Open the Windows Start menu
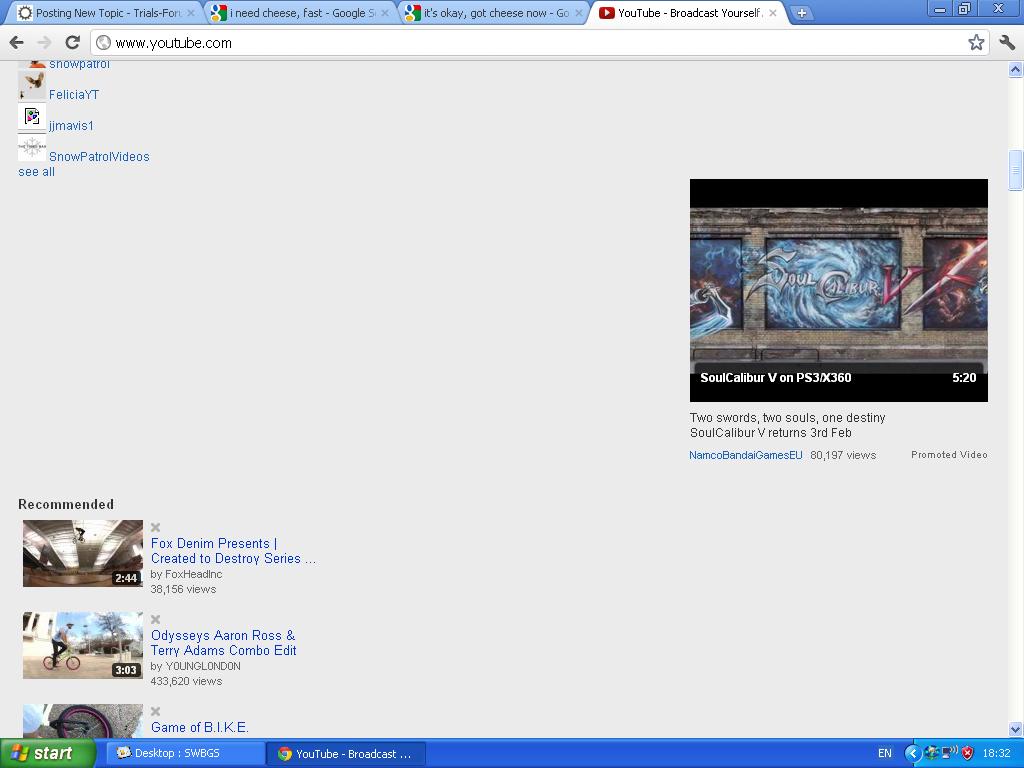This screenshot has height=768, width=1024. [48, 754]
